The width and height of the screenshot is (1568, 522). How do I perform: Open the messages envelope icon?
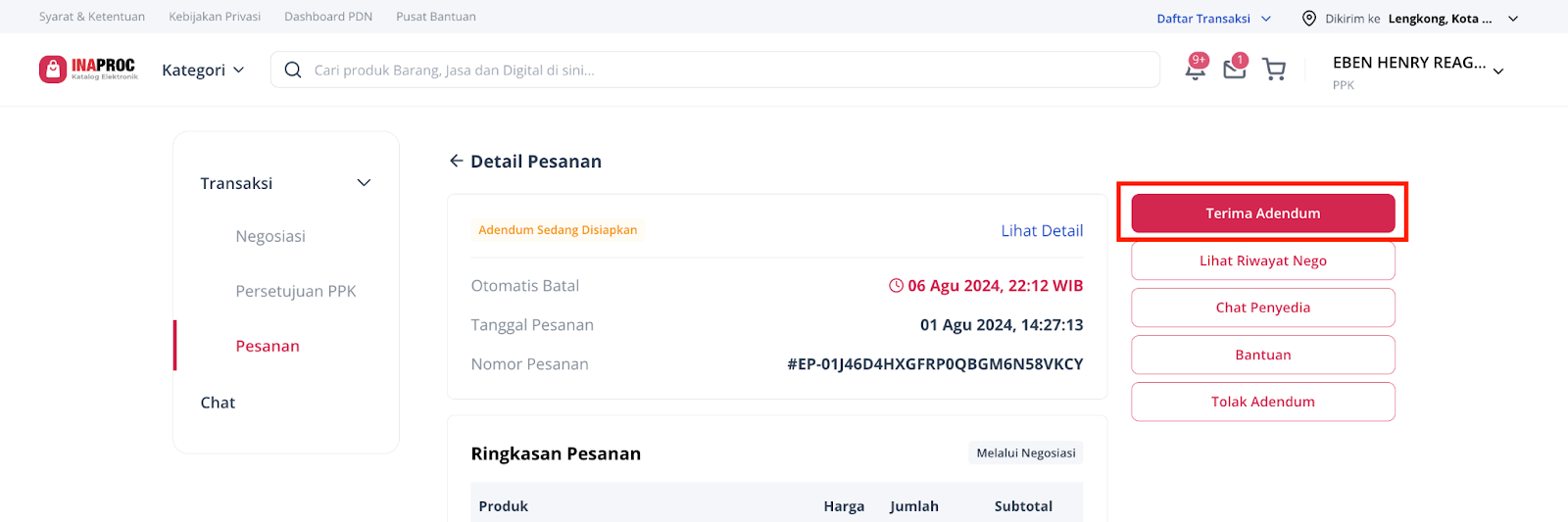pyautogui.click(x=1234, y=69)
